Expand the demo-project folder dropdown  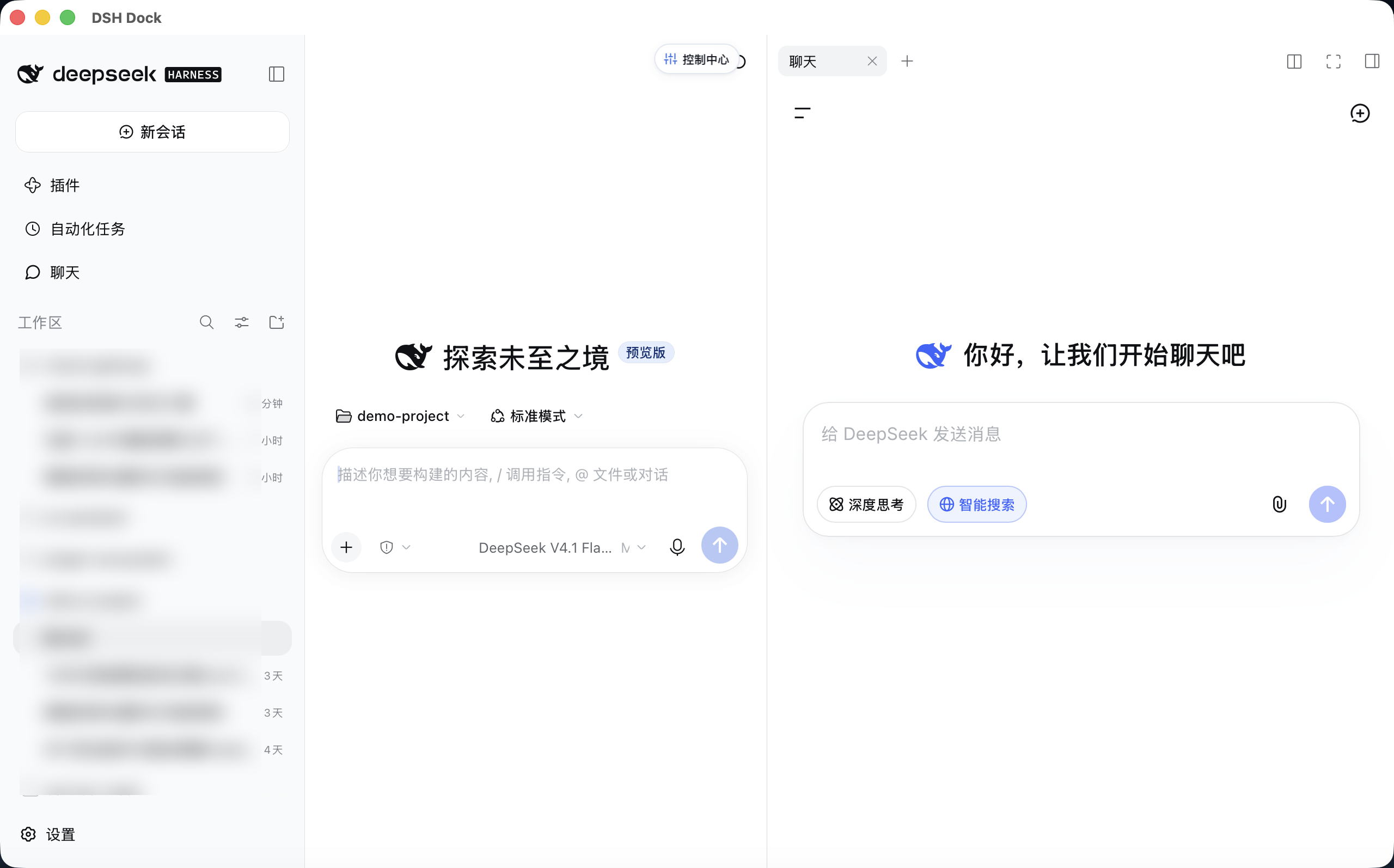pos(400,416)
